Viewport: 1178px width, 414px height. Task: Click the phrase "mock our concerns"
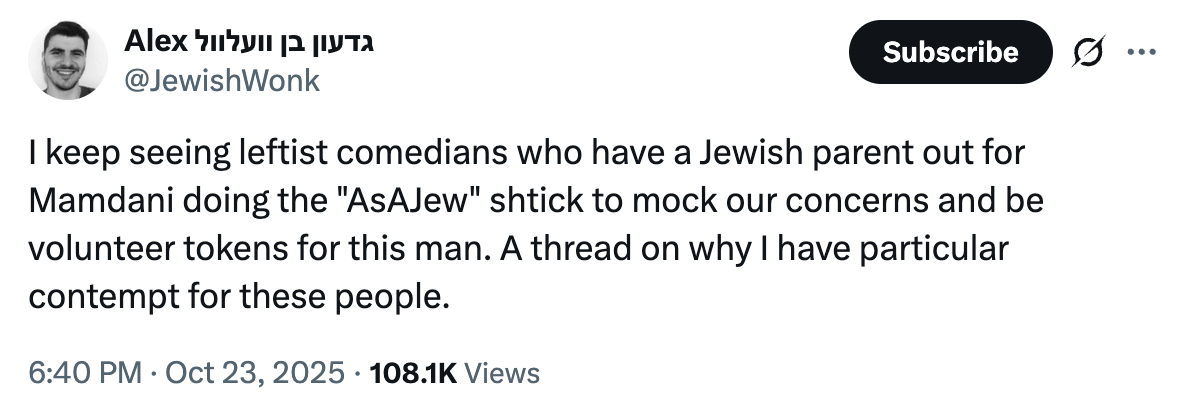coord(775,201)
